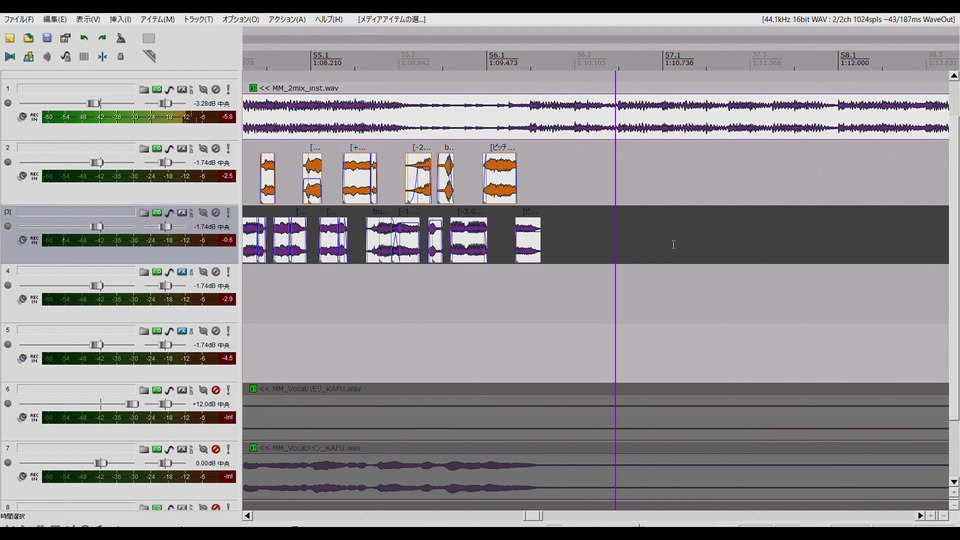
Task: Toggle snap toolbar icon
Action: click(x=102, y=56)
